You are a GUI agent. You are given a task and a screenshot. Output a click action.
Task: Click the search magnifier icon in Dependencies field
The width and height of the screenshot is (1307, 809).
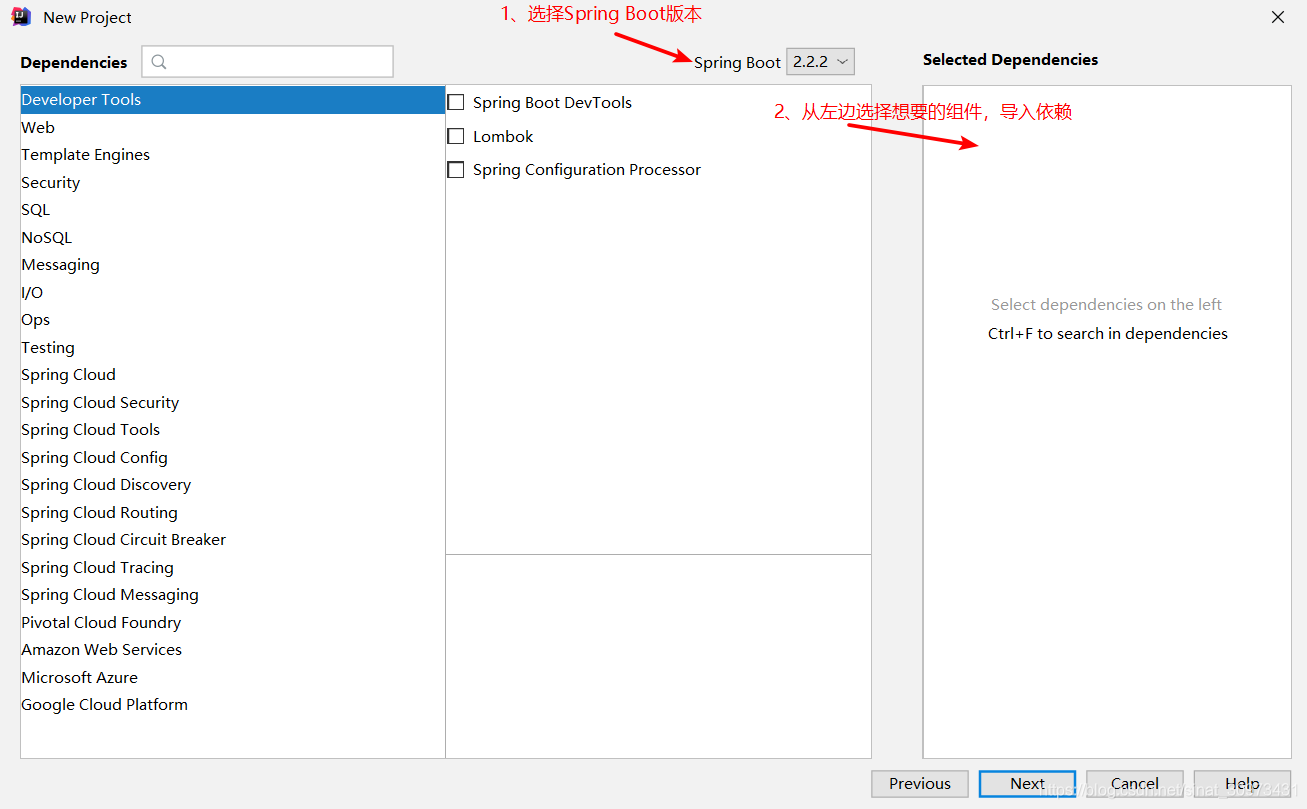click(x=159, y=62)
